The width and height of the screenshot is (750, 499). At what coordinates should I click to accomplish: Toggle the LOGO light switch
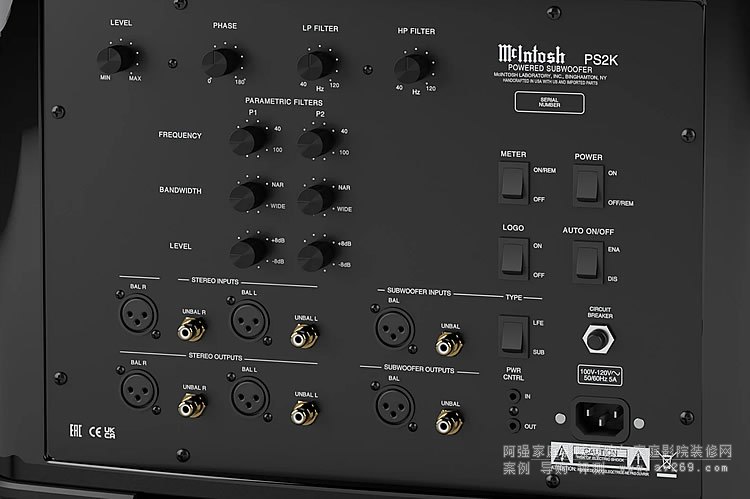[x=513, y=258]
